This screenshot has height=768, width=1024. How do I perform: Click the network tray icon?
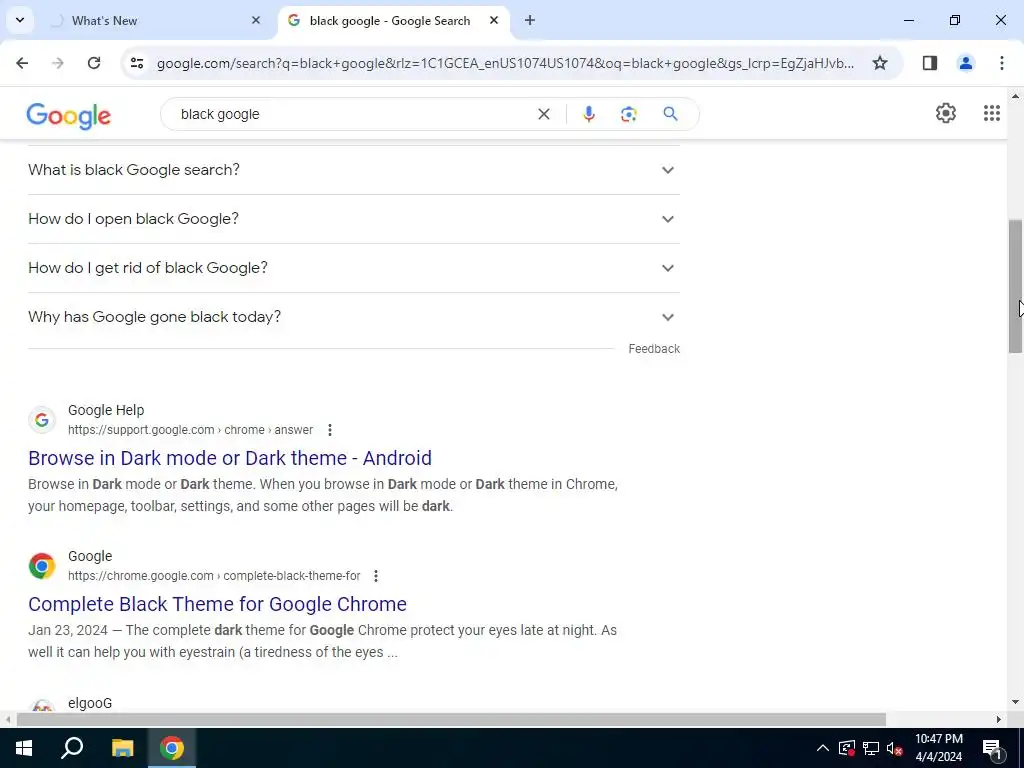(871, 748)
